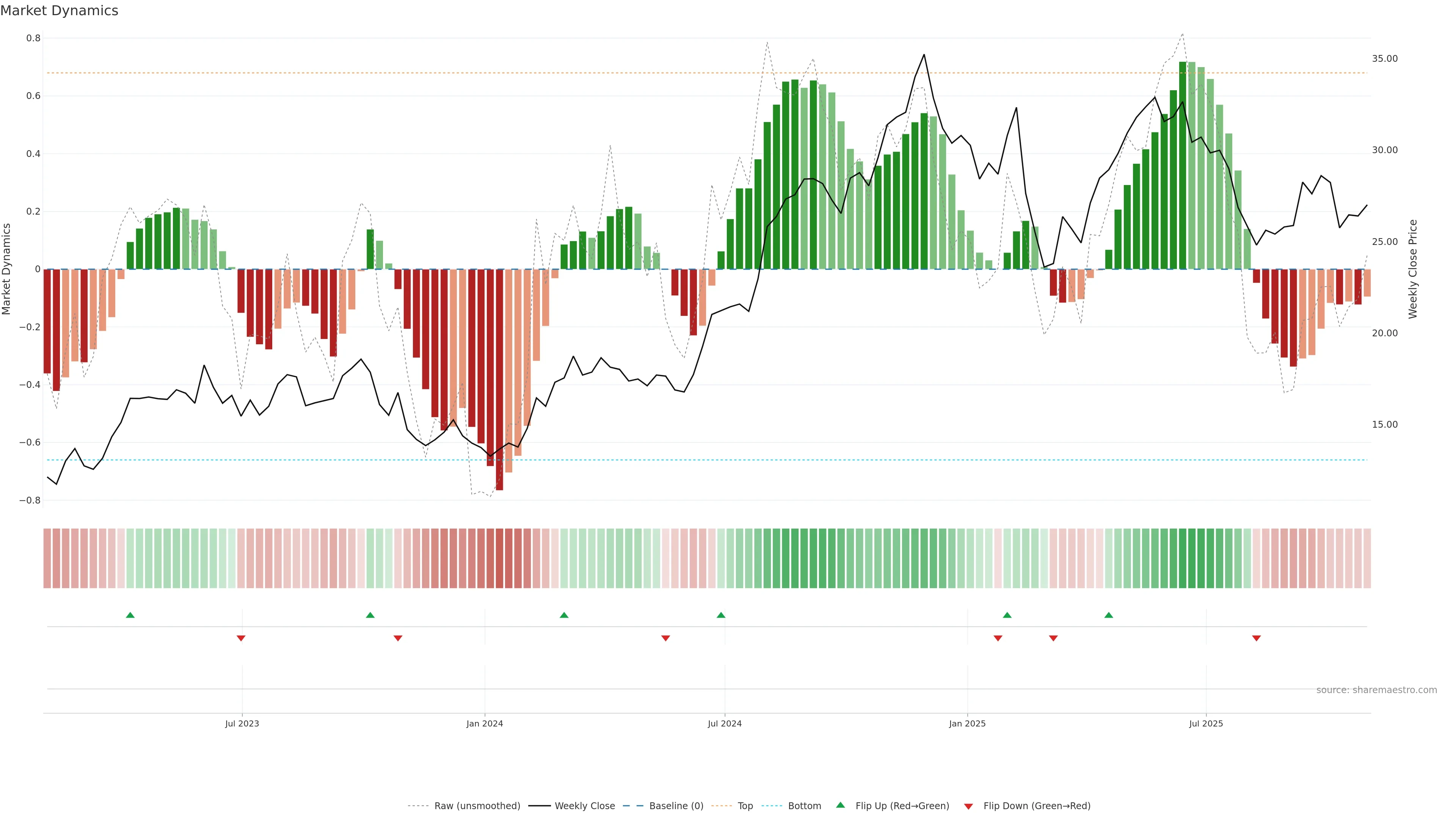Toggle the Weekly Close legend entry
The height and width of the screenshot is (819, 1456).
pos(584,805)
